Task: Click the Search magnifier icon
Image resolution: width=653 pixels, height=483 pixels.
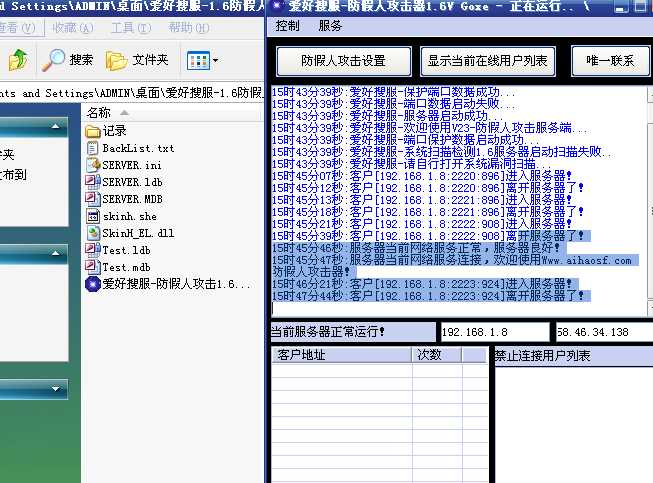Action: click(x=54, y=60)
